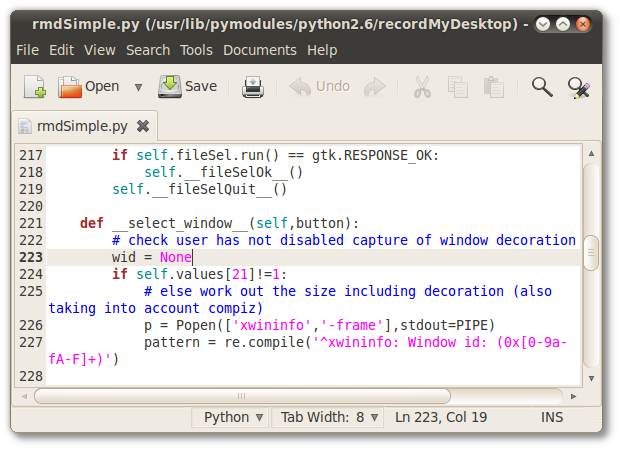This screenshot has height=450, width=620.
Task: Click the horizontal scrollbar left arrow
Action: [25, 396]
